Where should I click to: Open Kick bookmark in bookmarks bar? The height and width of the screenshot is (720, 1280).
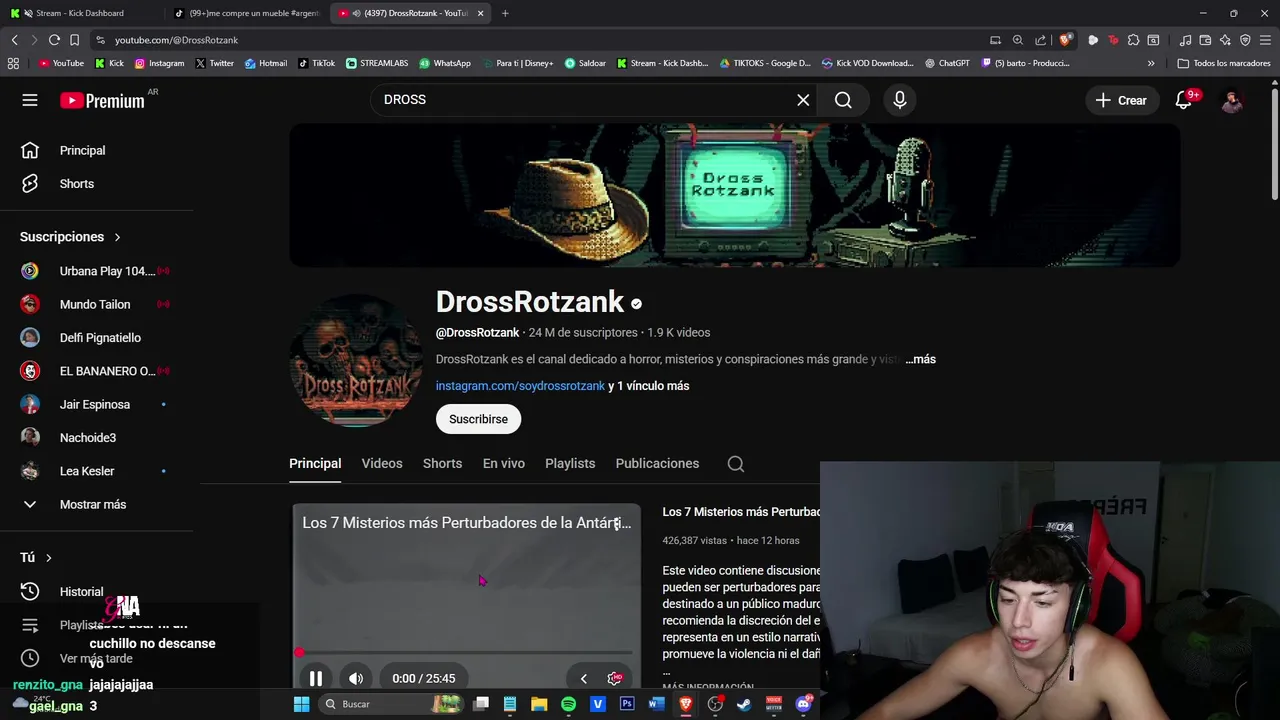pos(109,63)
